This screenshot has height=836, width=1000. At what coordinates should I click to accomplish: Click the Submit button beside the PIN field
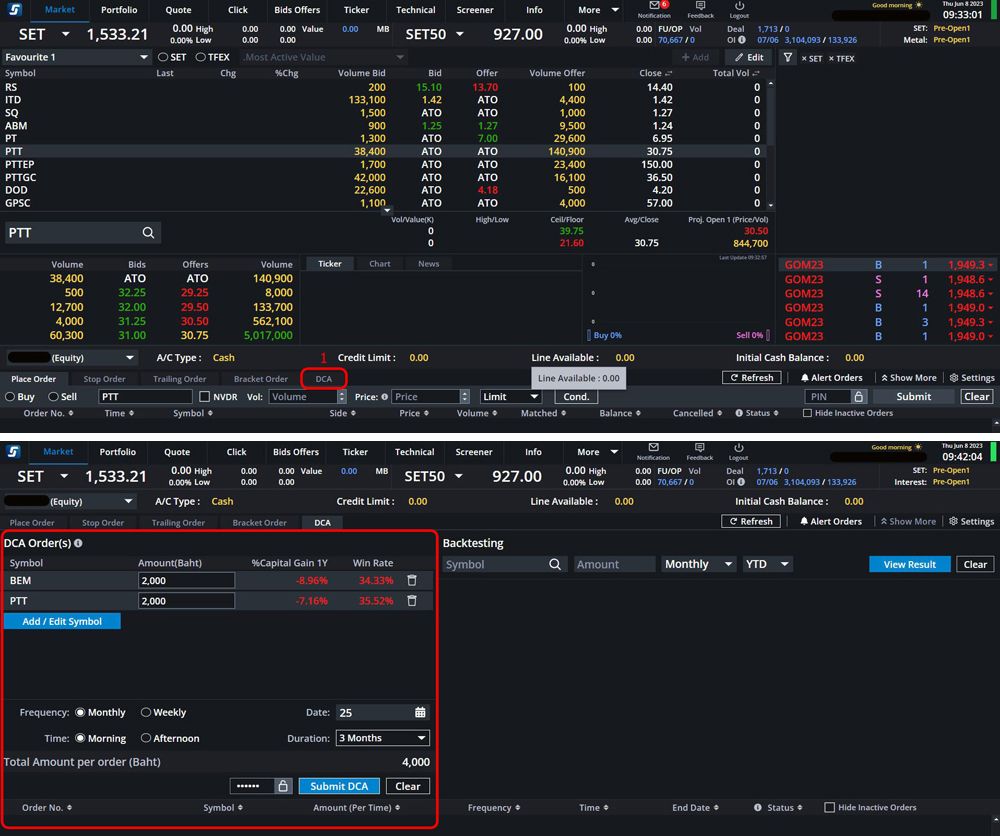tap(913, 397)
